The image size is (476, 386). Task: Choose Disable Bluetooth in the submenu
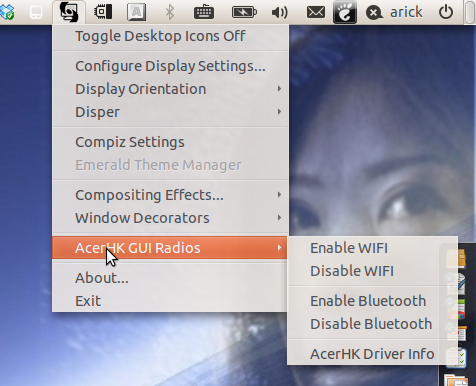click(372, 324)
